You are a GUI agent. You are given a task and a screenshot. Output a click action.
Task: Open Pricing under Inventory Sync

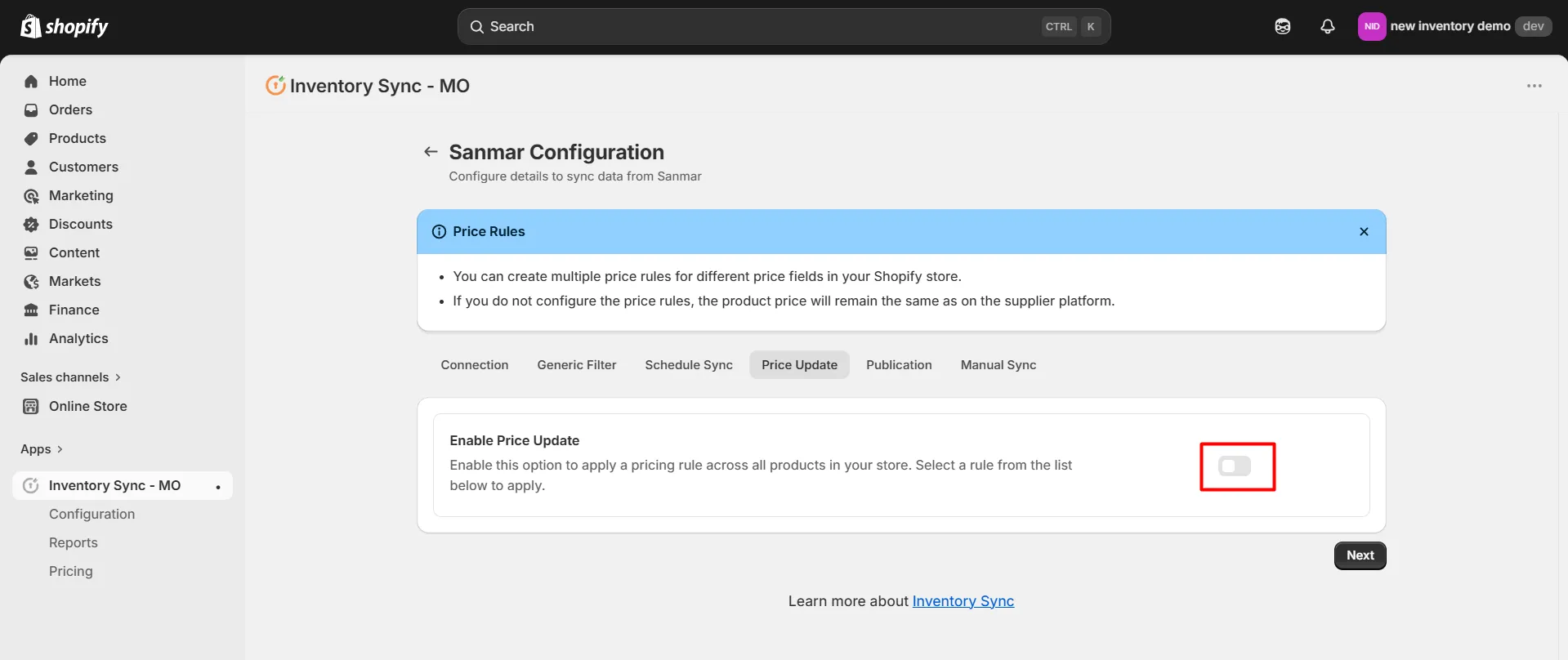[x=70, y=572]
